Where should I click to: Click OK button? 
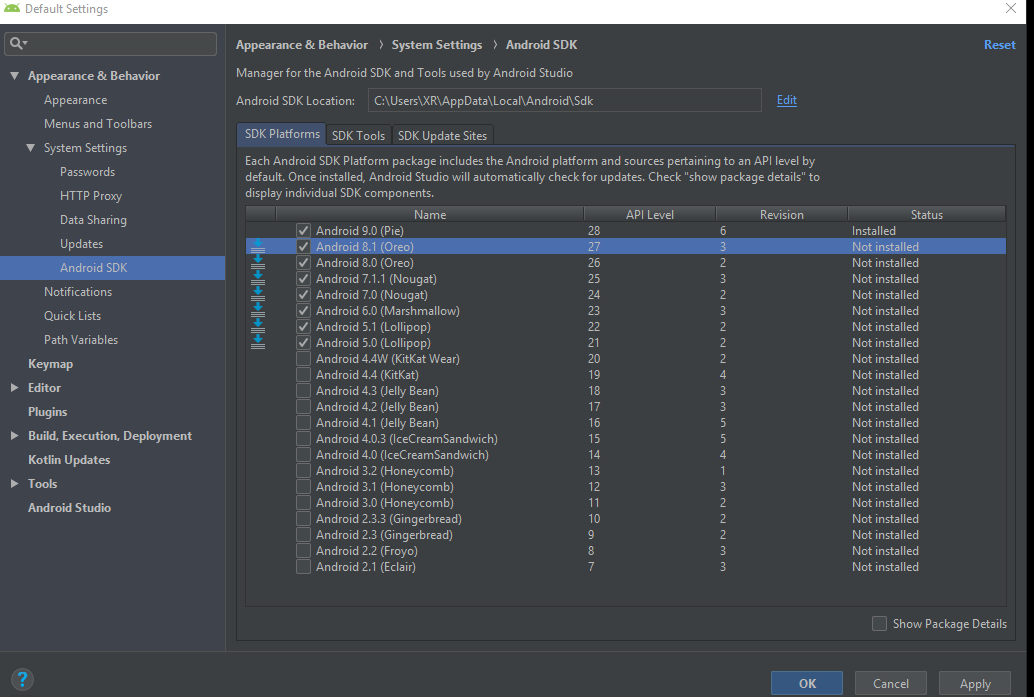pos(806,683)
